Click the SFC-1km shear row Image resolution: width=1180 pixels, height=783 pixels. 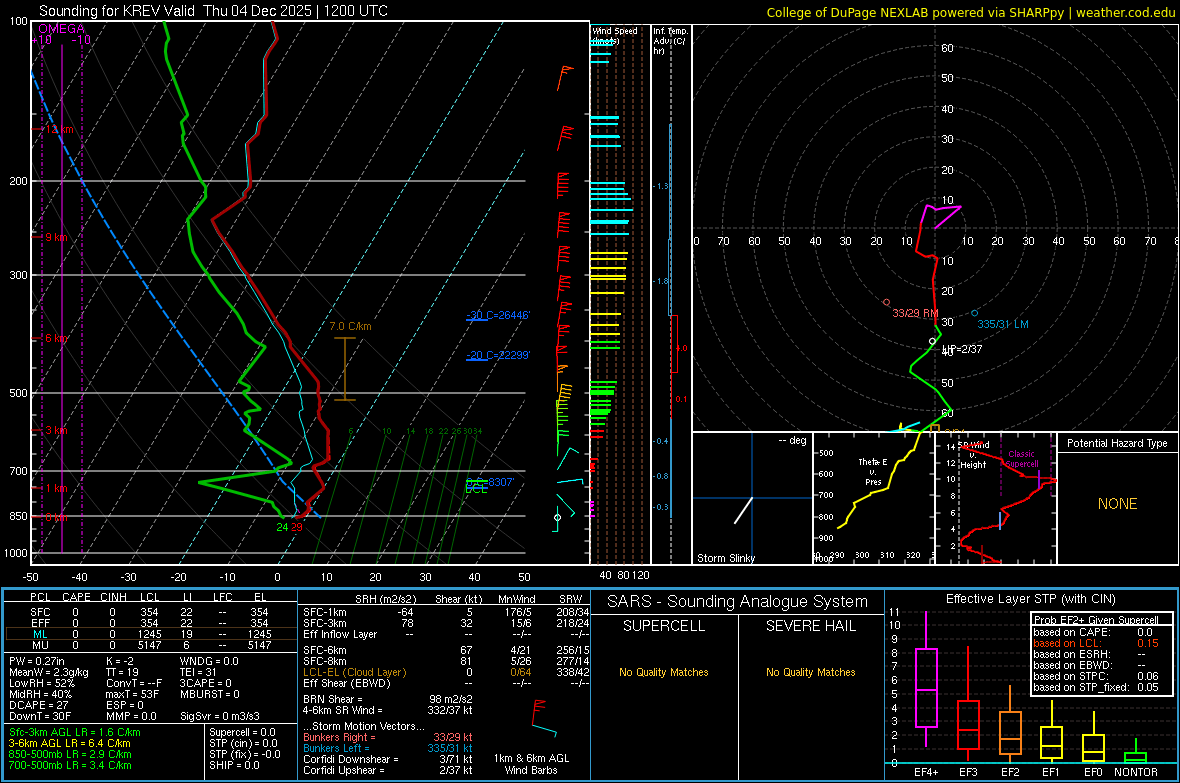click(x=446, y=612)
